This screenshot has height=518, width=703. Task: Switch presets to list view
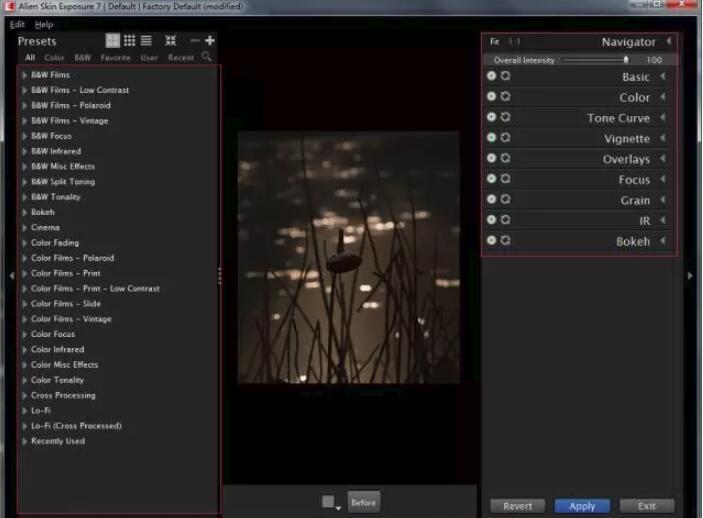(146, 41)
